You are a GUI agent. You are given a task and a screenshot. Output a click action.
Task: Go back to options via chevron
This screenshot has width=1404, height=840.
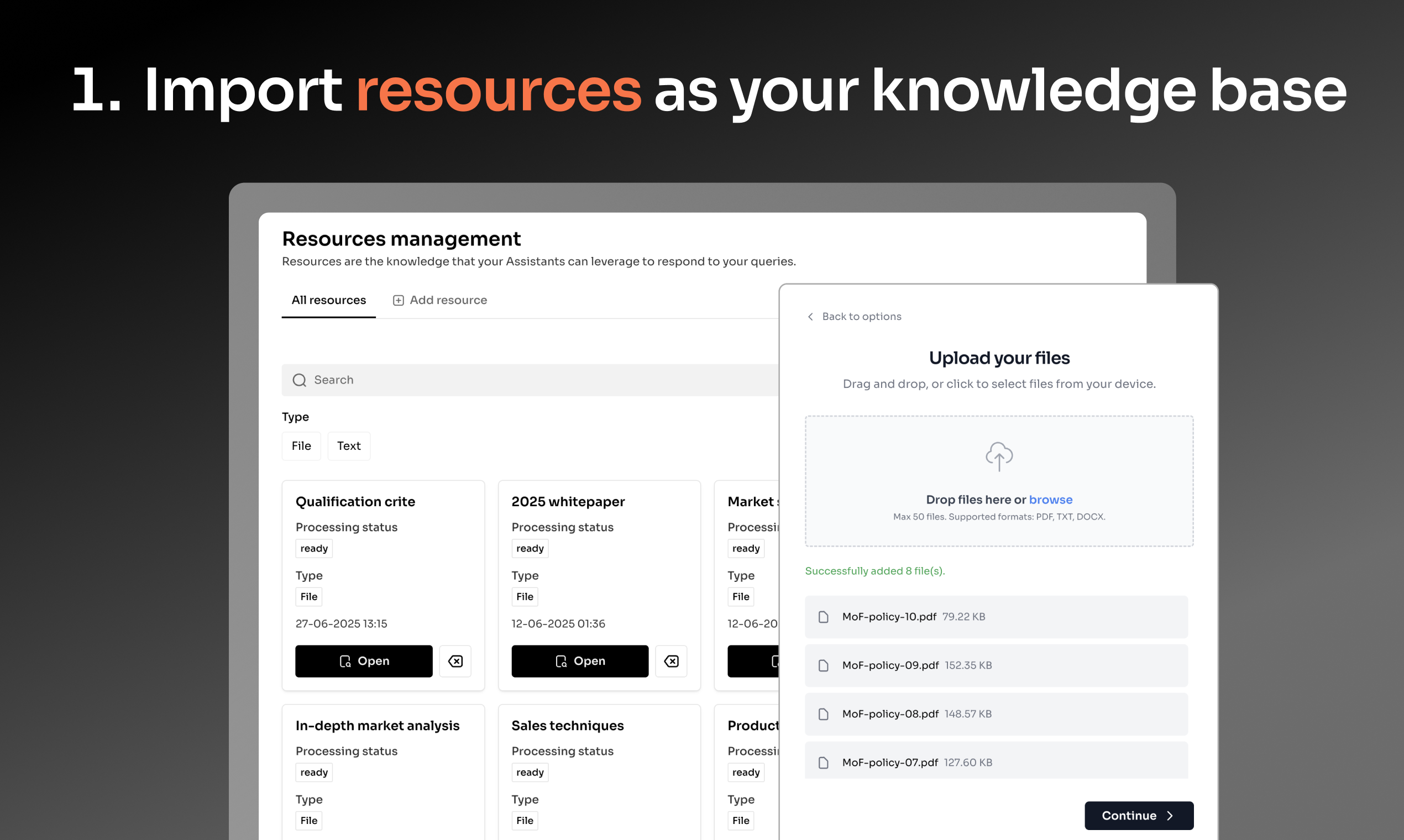(810, 317)
